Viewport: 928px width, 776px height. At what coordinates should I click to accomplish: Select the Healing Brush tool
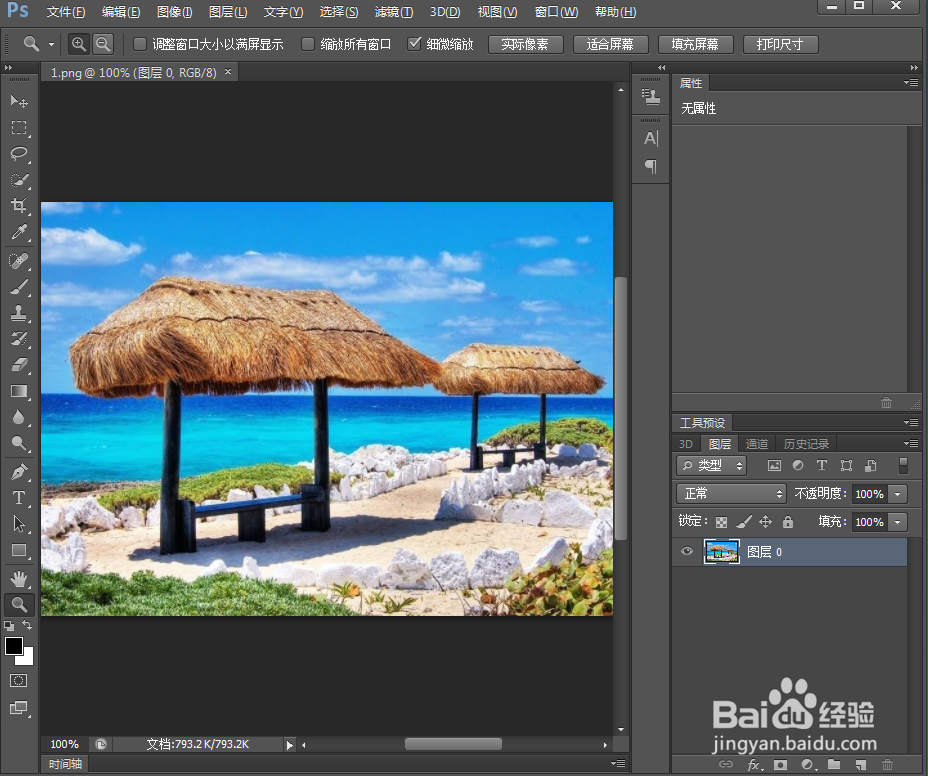(x=19, y=261)
